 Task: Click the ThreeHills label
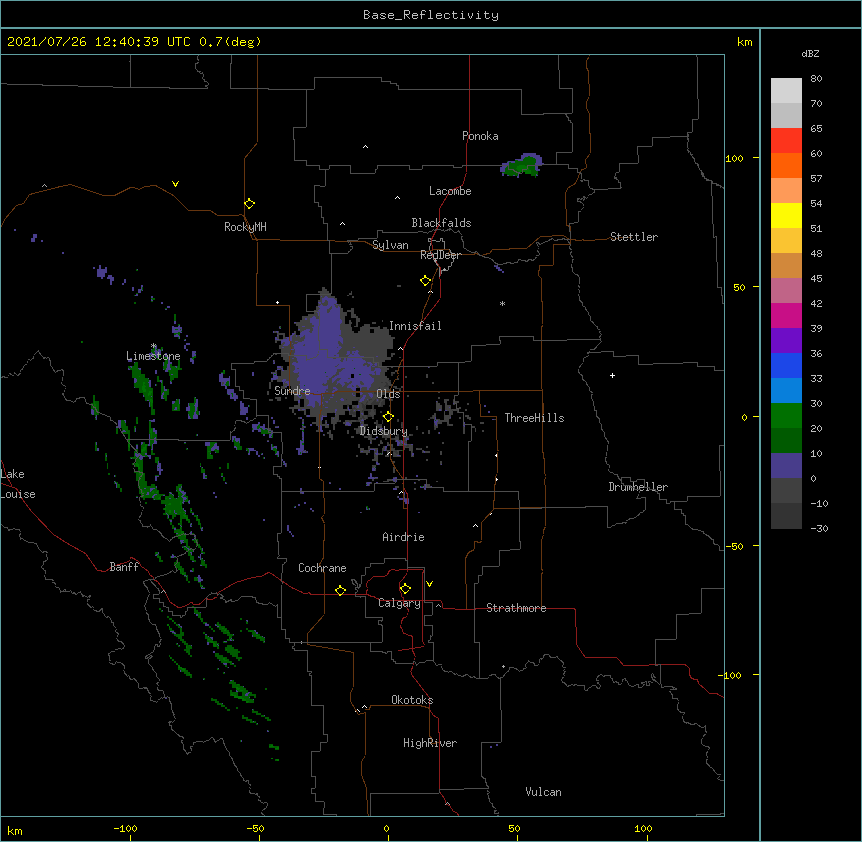pos(534,418)
